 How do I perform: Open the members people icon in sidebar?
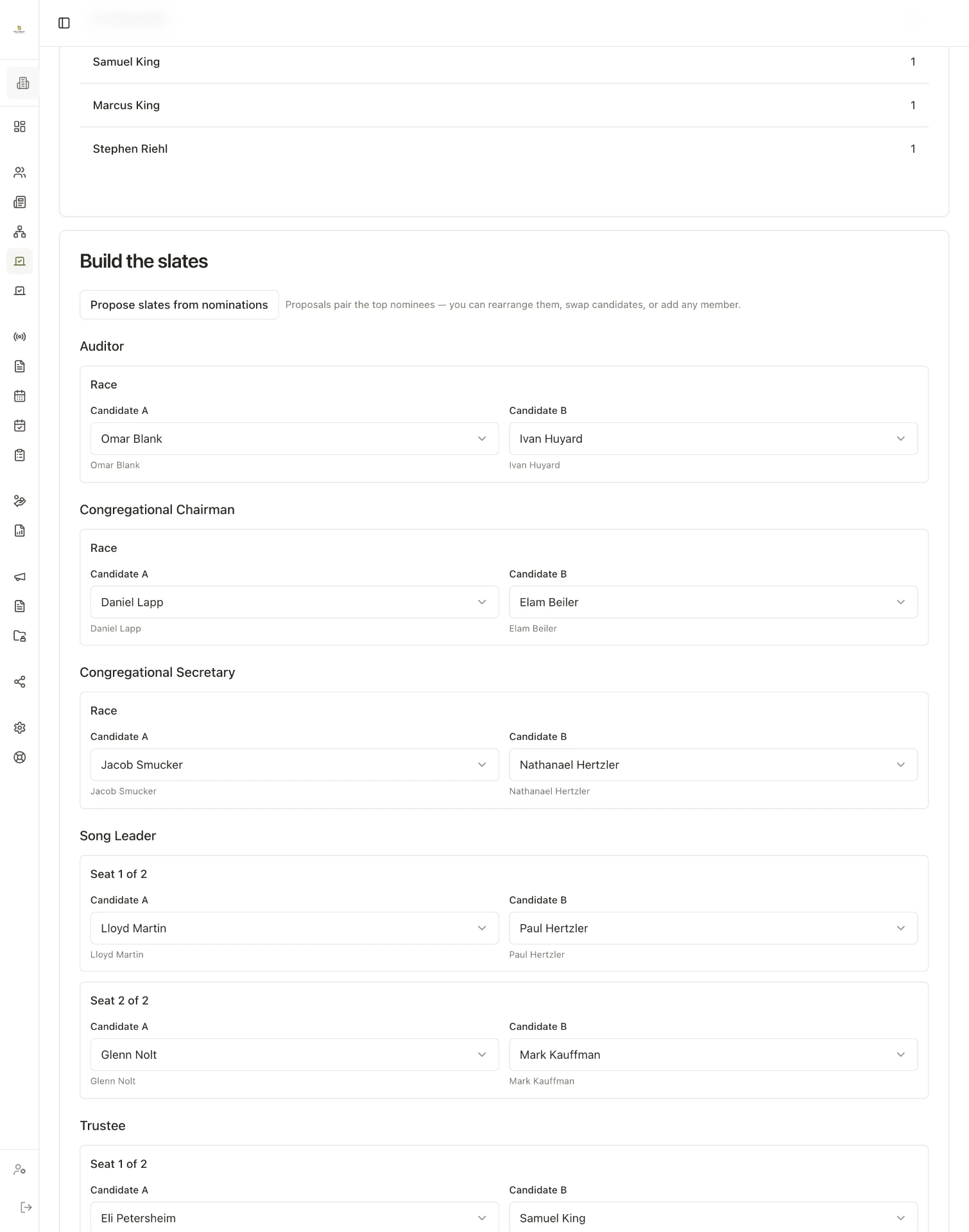tap(20, 173)
